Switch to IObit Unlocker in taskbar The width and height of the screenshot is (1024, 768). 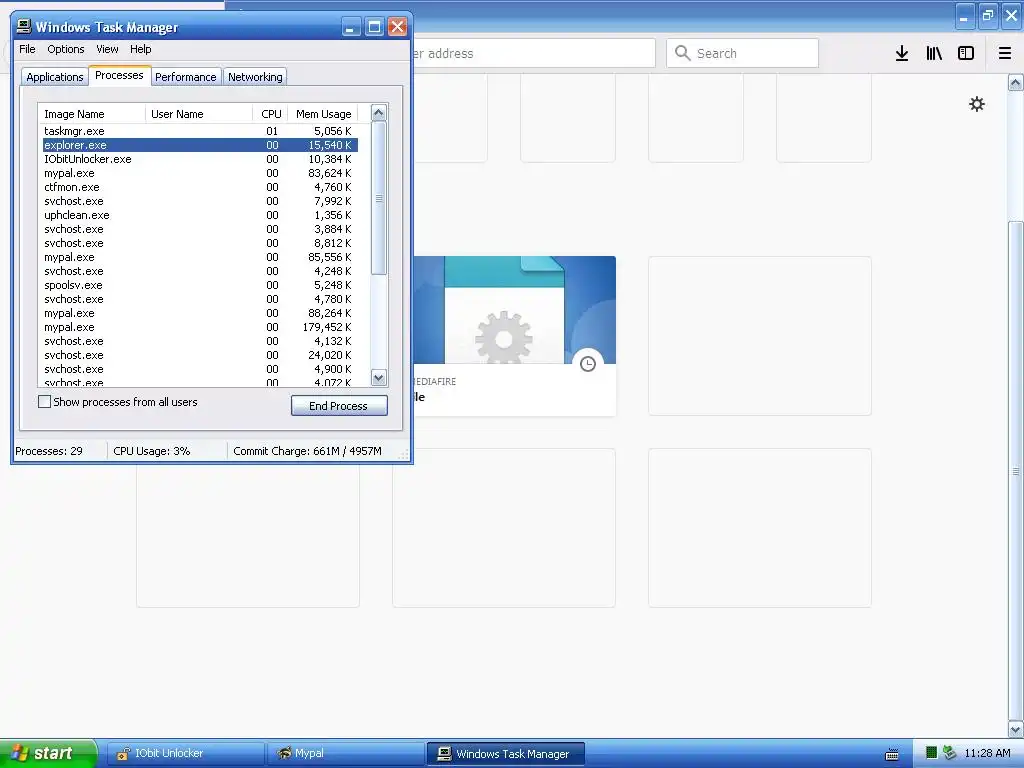click(x=185, y=754)
